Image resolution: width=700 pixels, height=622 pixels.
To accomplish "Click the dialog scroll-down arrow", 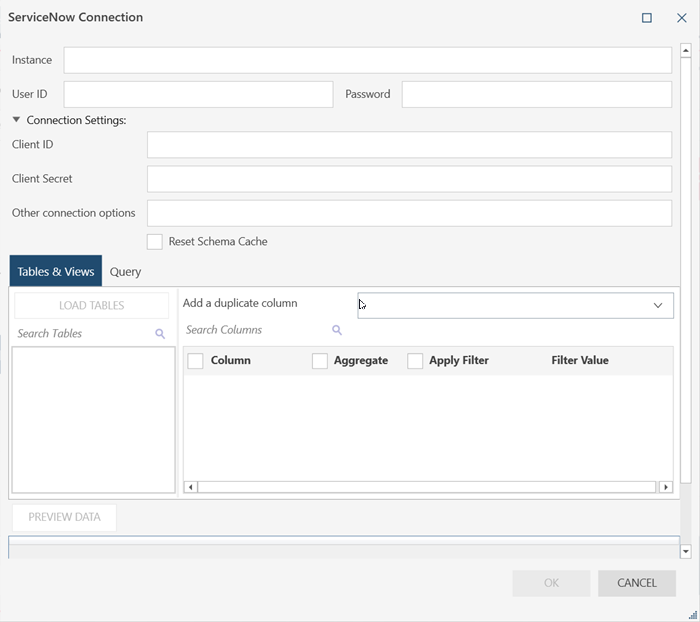I will [x=686, y=551].
